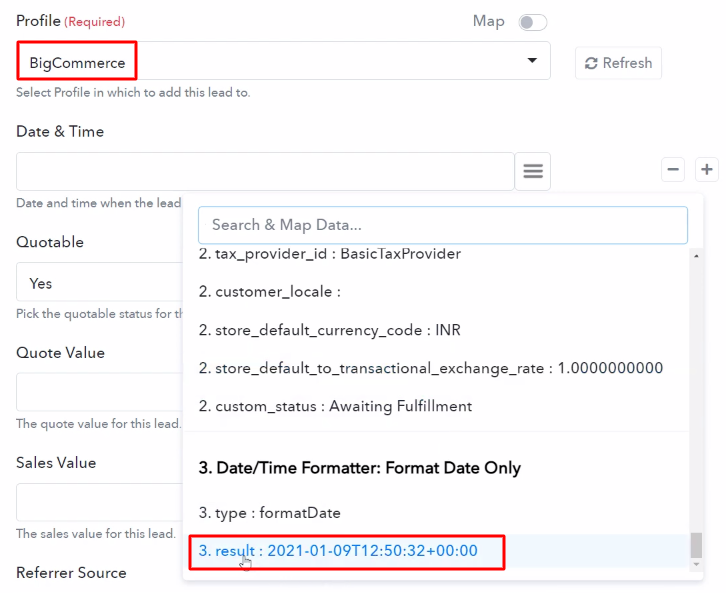Click the Date/Time Formatter: Format Date Only heading

pos(359,468)
